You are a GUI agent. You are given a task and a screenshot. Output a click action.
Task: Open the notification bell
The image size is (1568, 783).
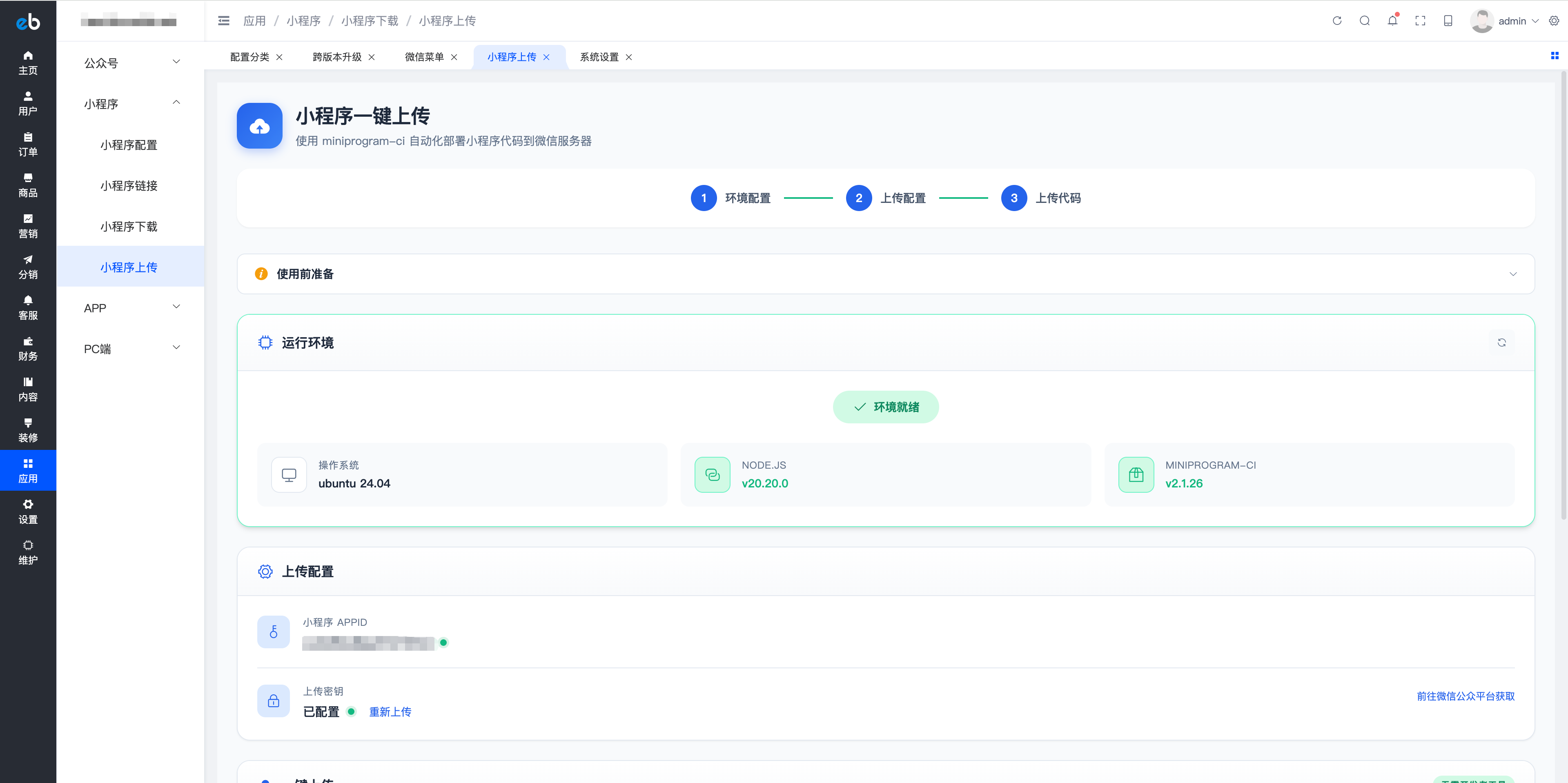click(x=1392, y=21)
